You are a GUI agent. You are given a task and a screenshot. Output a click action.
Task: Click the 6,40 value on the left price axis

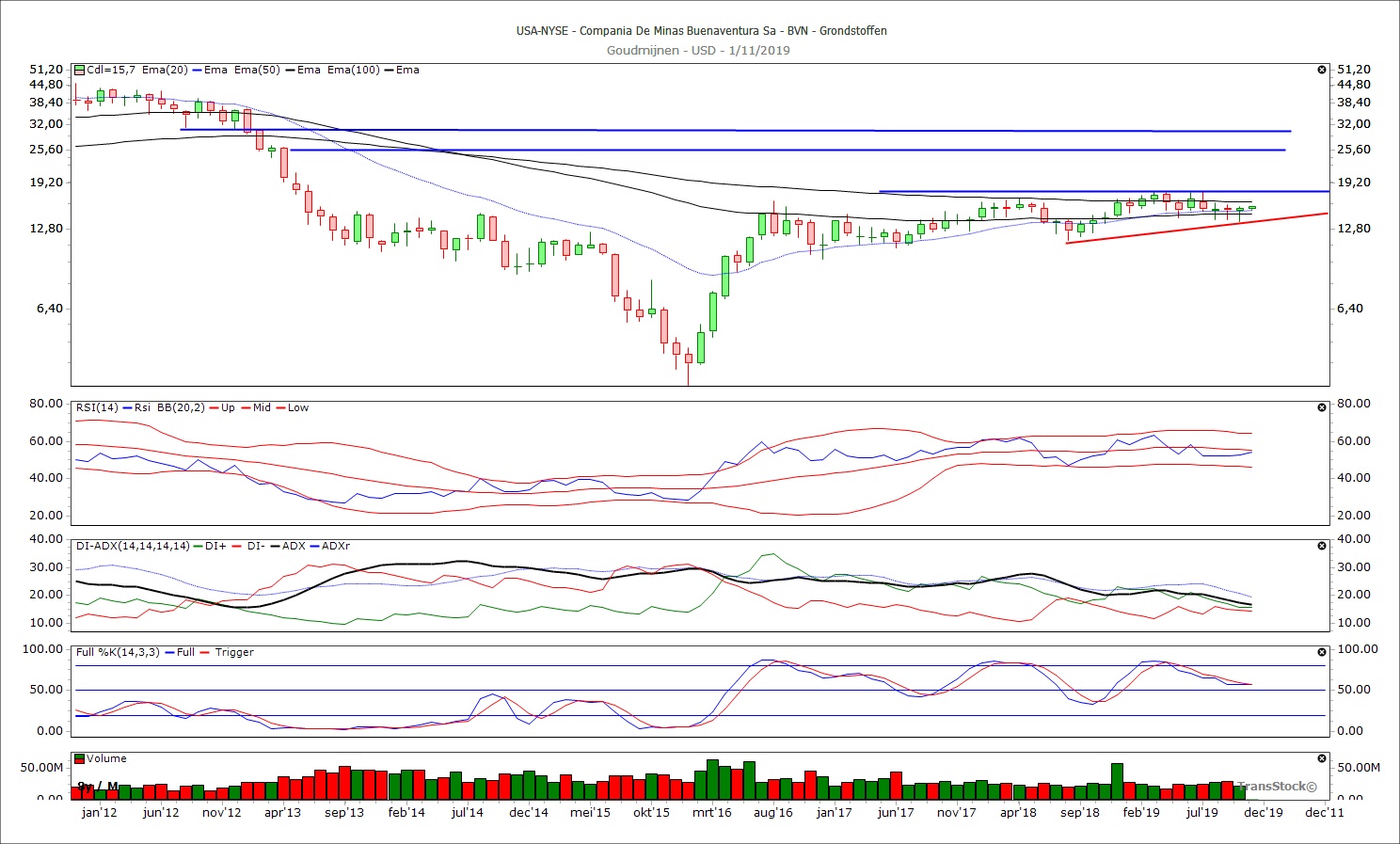[x=51, y=309]
